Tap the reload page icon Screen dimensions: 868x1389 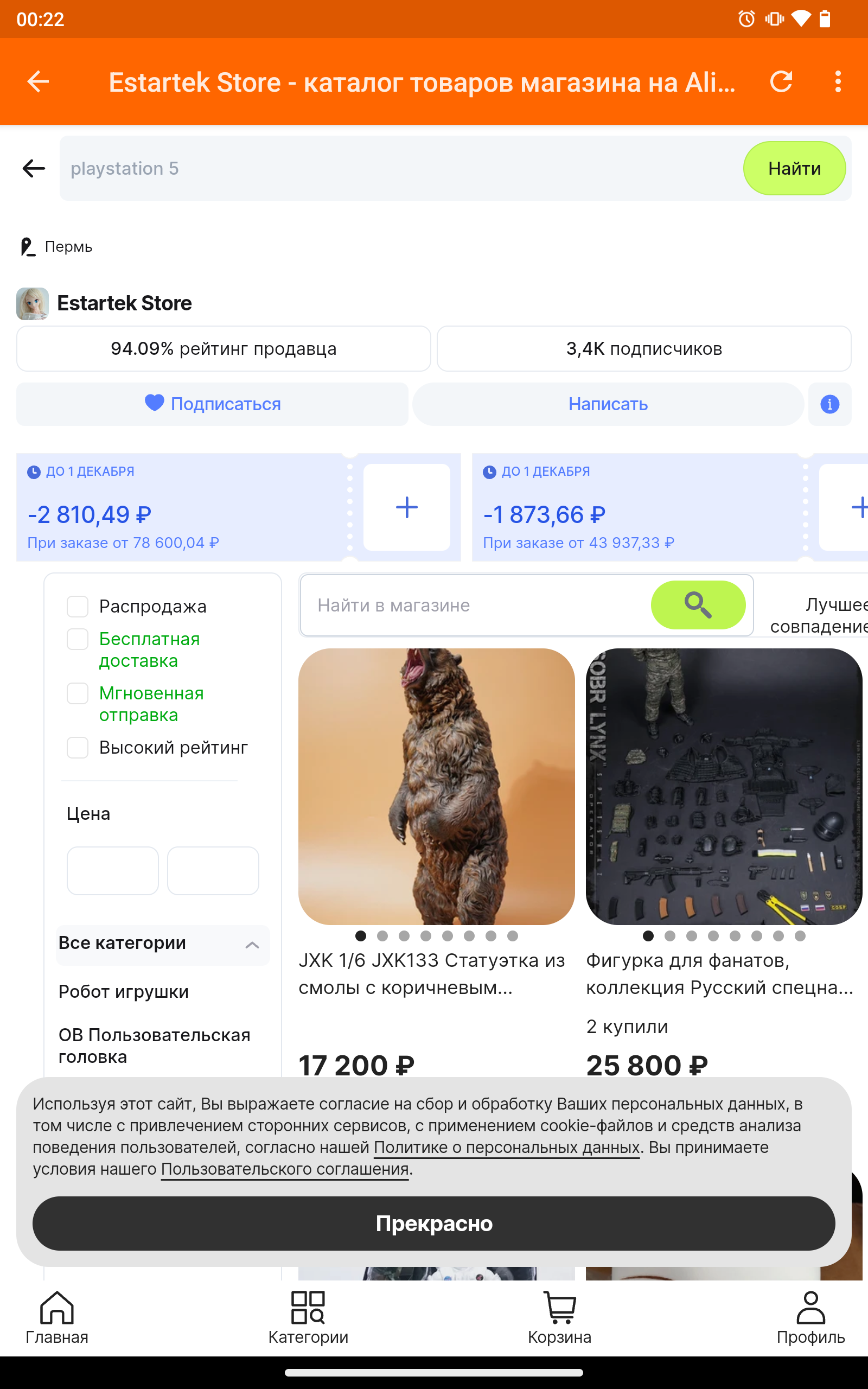tap(781, 81)
